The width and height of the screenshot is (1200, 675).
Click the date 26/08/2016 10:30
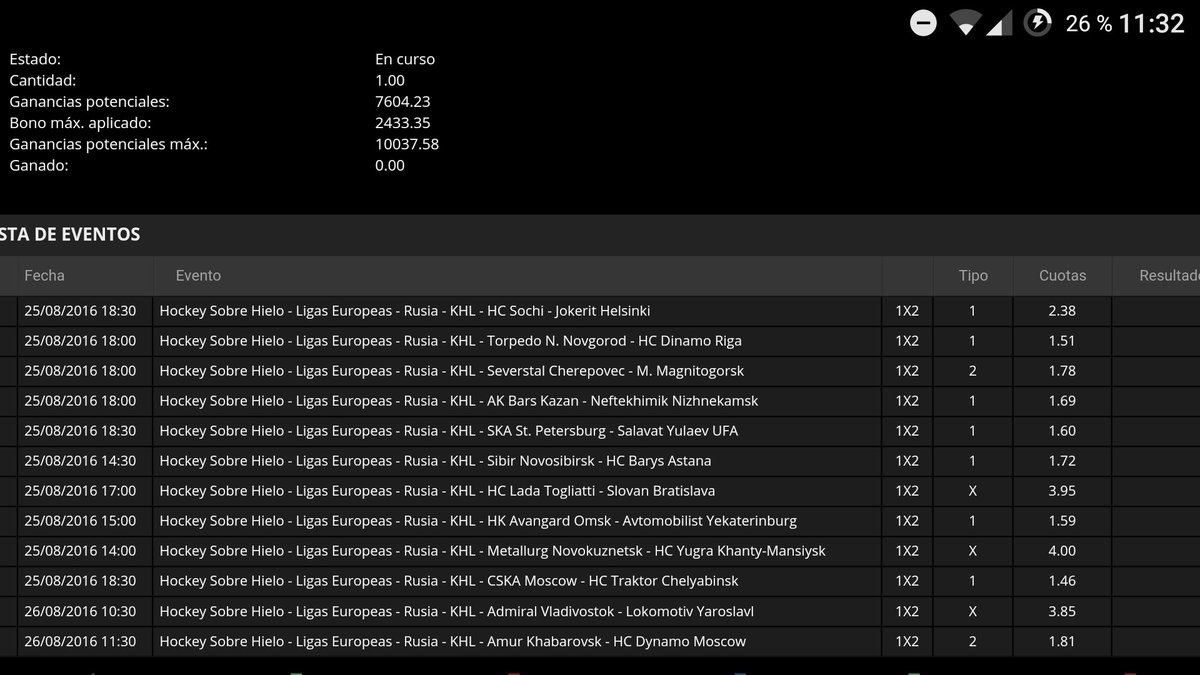(80, 611)
